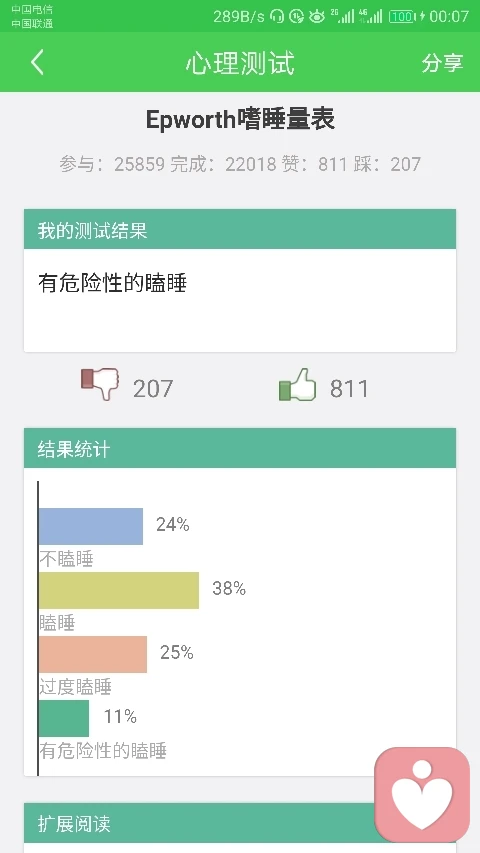
Task: Click the green 11% bar
Action: coord(64,718)
